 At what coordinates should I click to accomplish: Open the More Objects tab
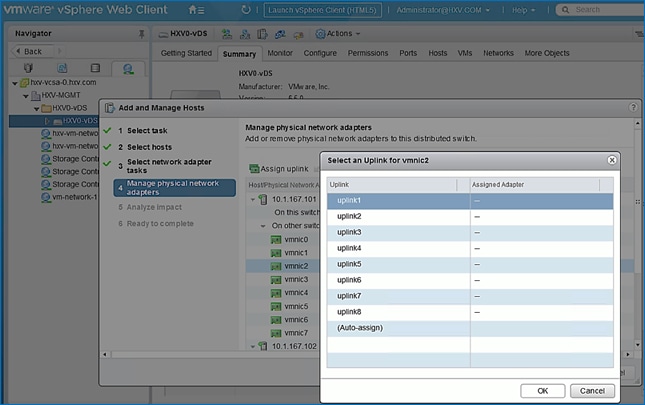pyautogui.click(x=547, y=53)
